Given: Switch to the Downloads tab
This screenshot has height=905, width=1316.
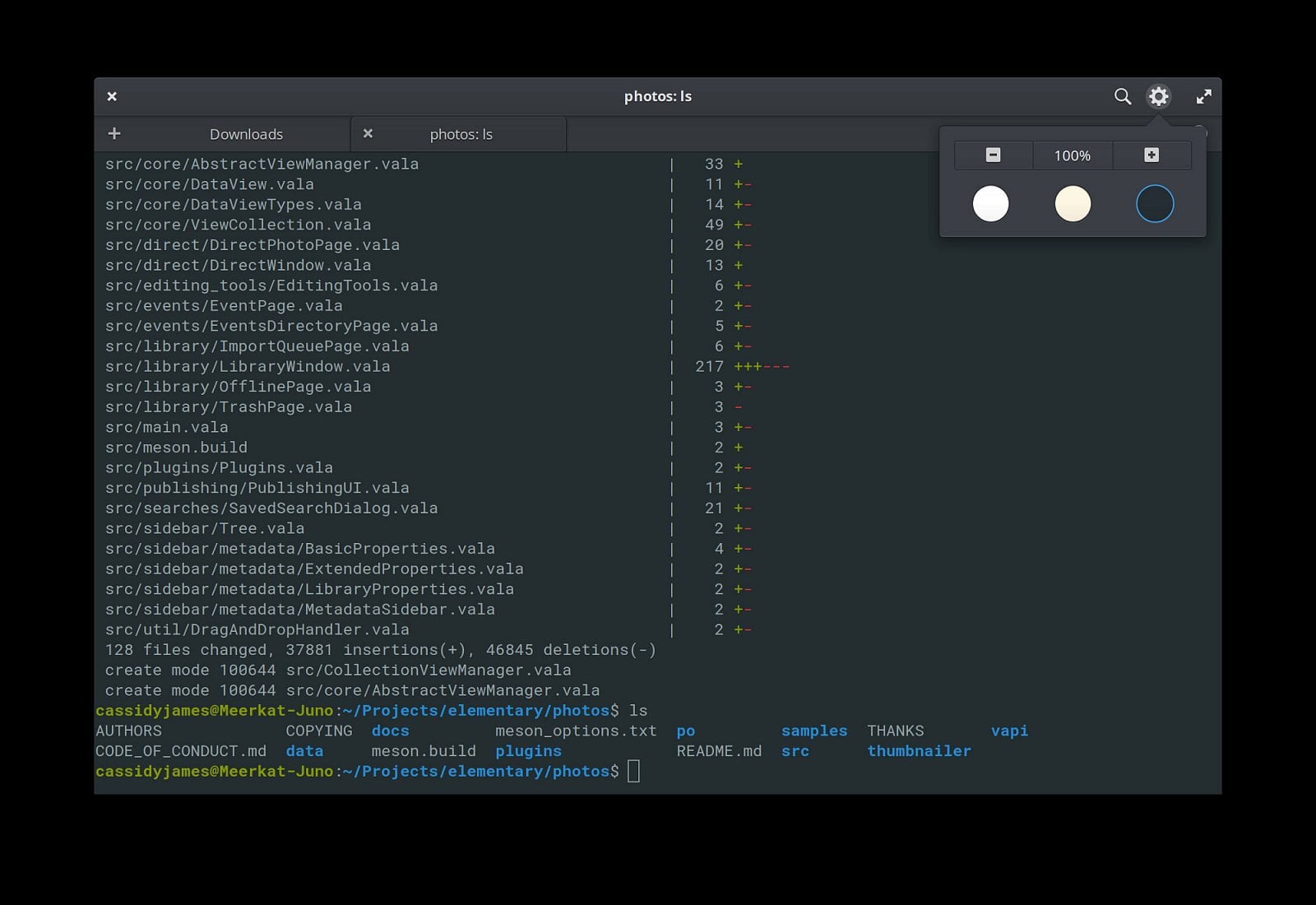Looking at the screenshot, I should click(246, 133).
